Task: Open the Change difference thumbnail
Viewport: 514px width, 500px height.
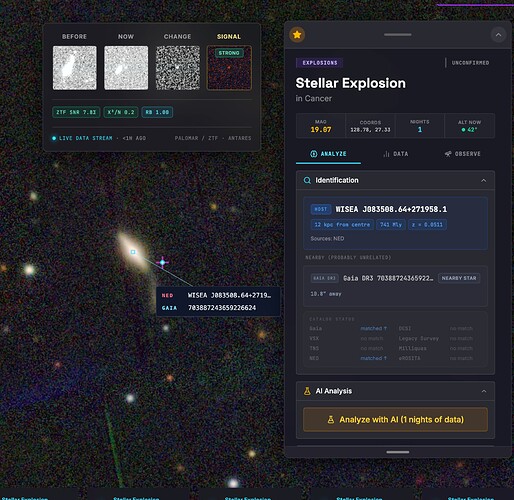Action: (178, 68)
